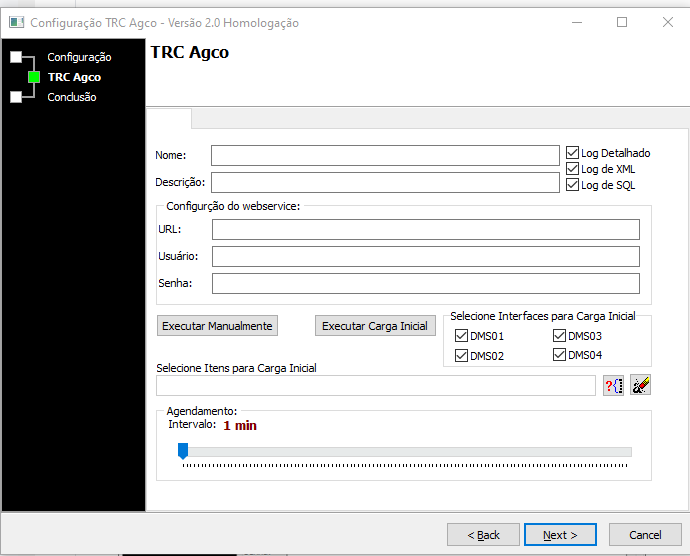690x556 pixels.
Task: Run Executar Carga Inicial
Action: click(375, 326)
